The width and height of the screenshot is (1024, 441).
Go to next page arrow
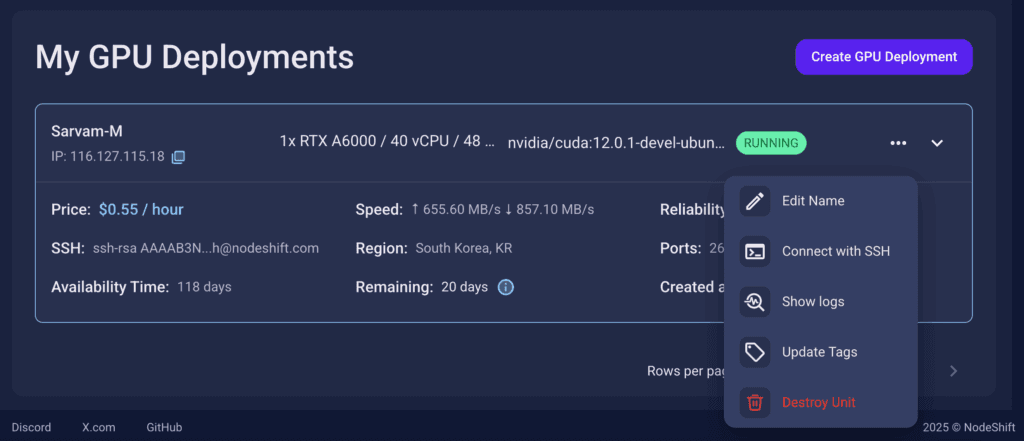click(953, 371)
